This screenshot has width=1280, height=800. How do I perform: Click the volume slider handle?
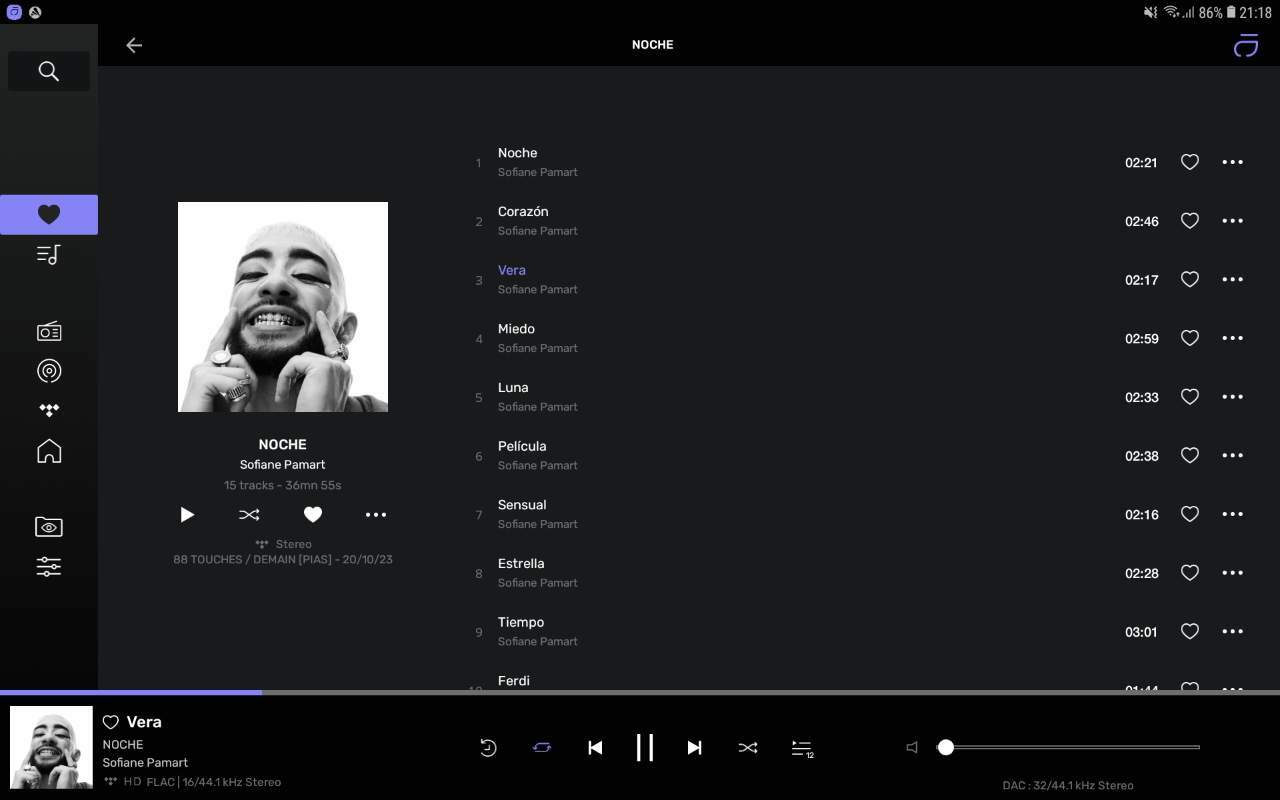(x=945, y=747)
